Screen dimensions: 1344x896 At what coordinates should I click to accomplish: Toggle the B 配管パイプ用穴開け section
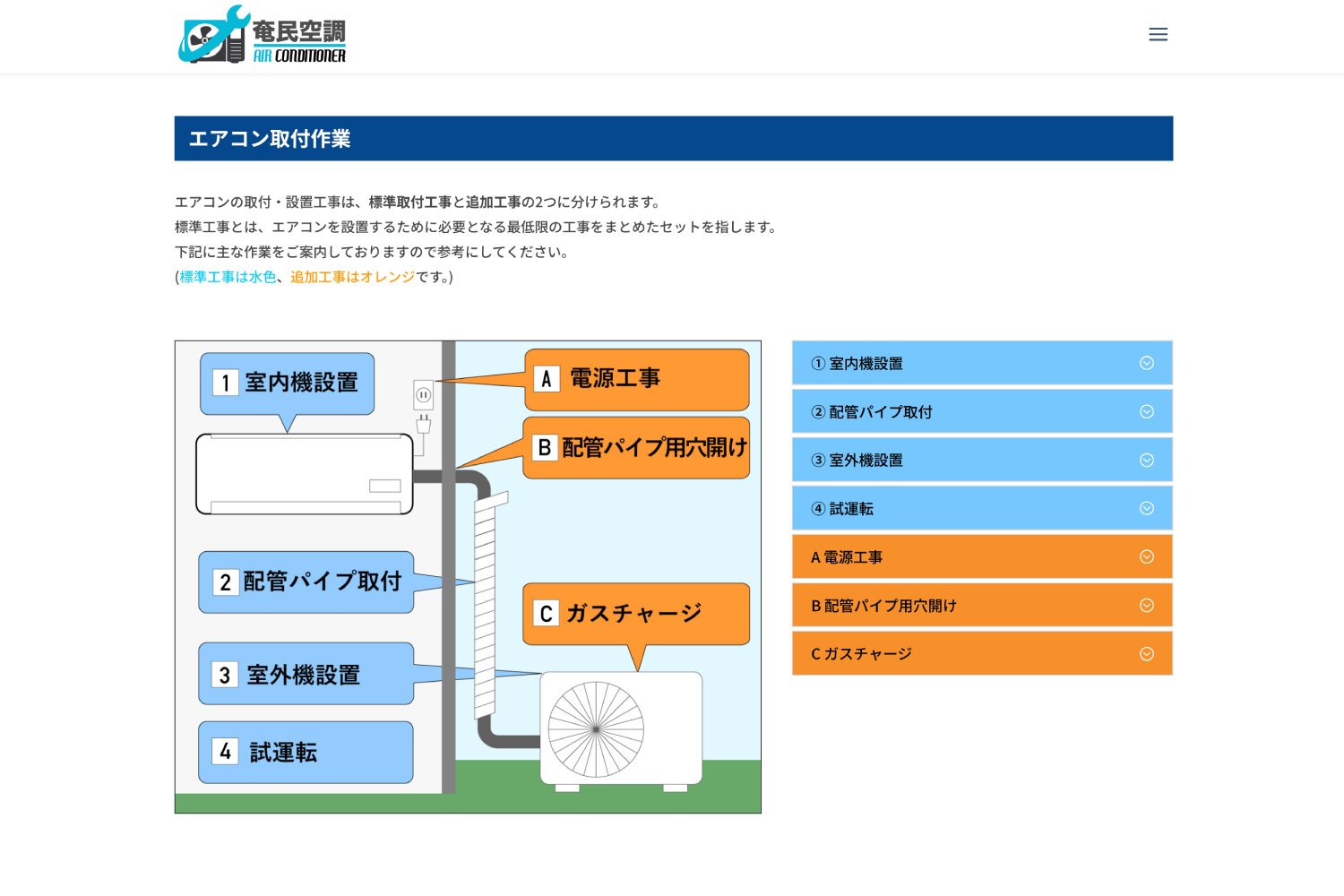pyautogui.click(x=982, y=605)
